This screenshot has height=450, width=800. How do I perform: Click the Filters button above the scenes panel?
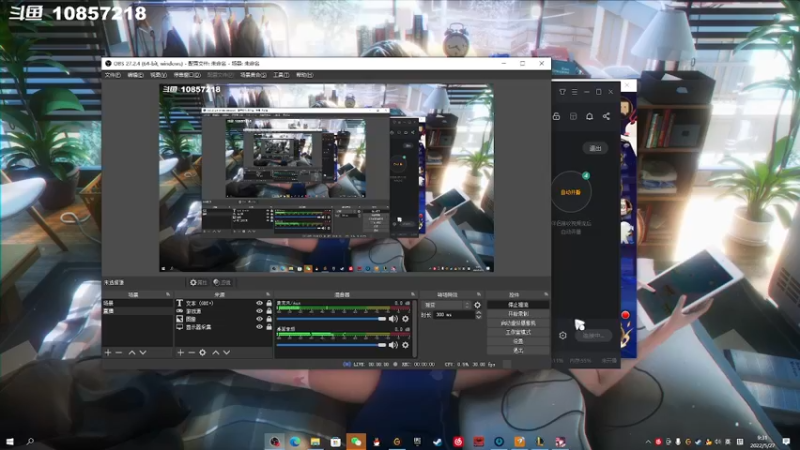(x=222, y=282)
